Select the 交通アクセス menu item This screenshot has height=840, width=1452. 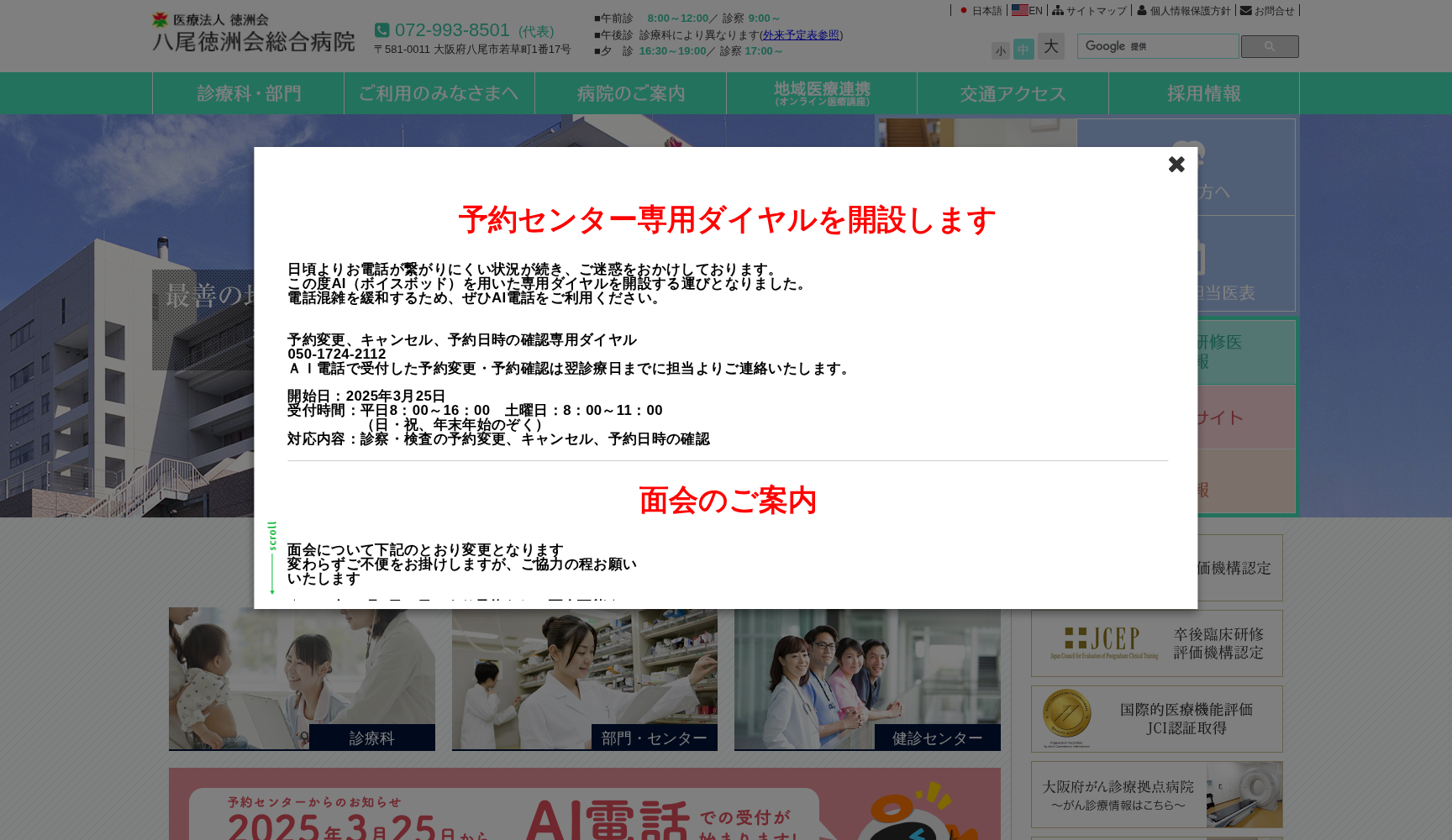[1013, 93]
